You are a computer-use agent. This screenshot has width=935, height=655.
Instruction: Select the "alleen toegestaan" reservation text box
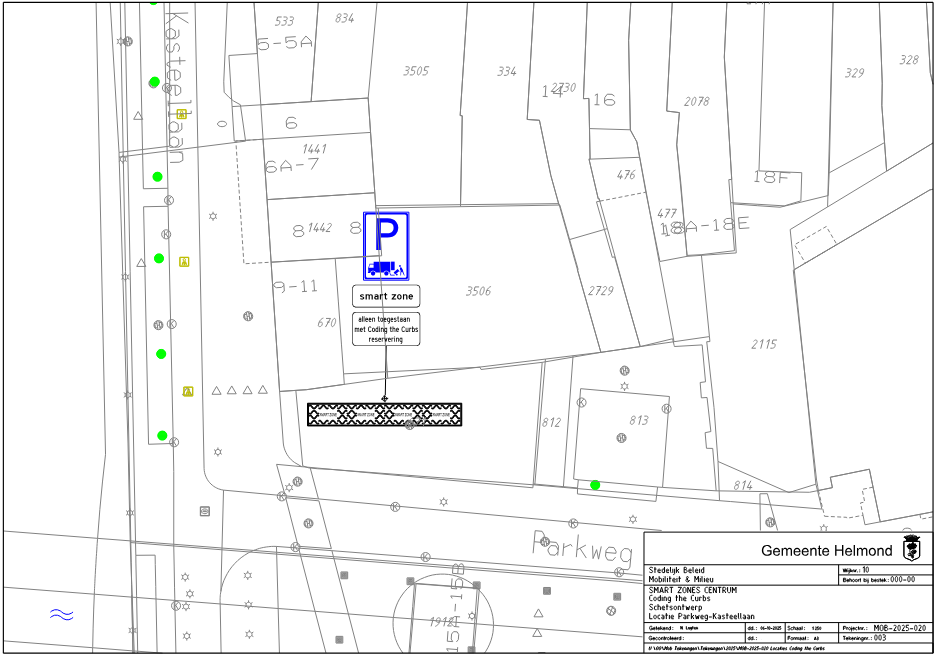(386, 329)
